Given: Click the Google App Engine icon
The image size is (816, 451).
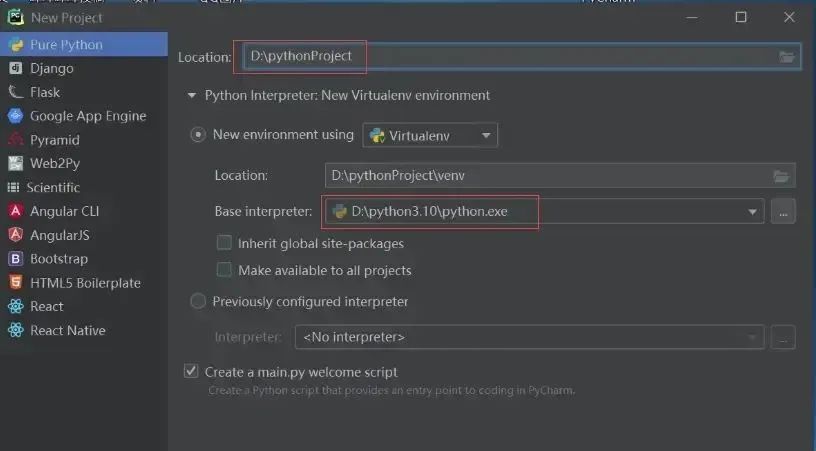Looking at the screenshot, I should tap(16, 115).
